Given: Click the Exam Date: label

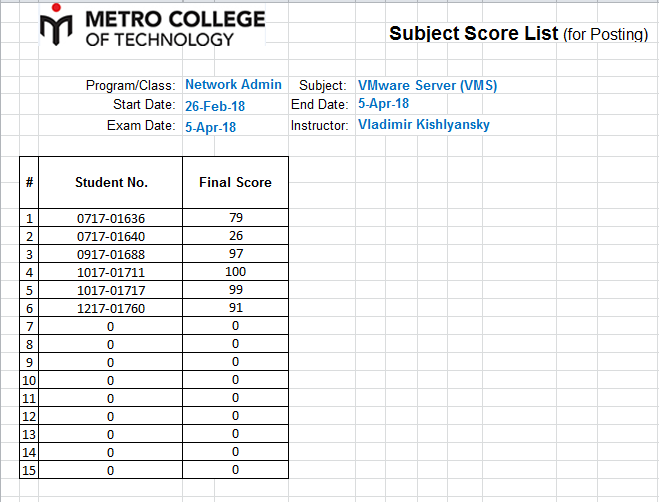Looking at the screenshot, I should pyautogui.click(x=141, y=125).
